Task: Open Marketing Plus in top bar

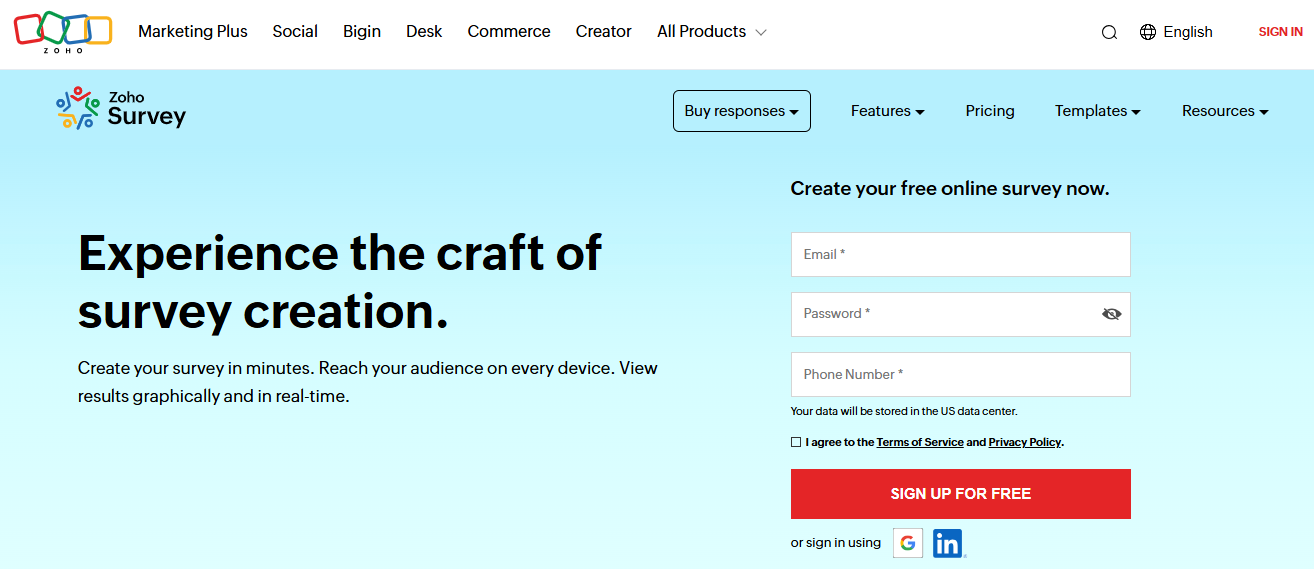Action: point(193,32)
